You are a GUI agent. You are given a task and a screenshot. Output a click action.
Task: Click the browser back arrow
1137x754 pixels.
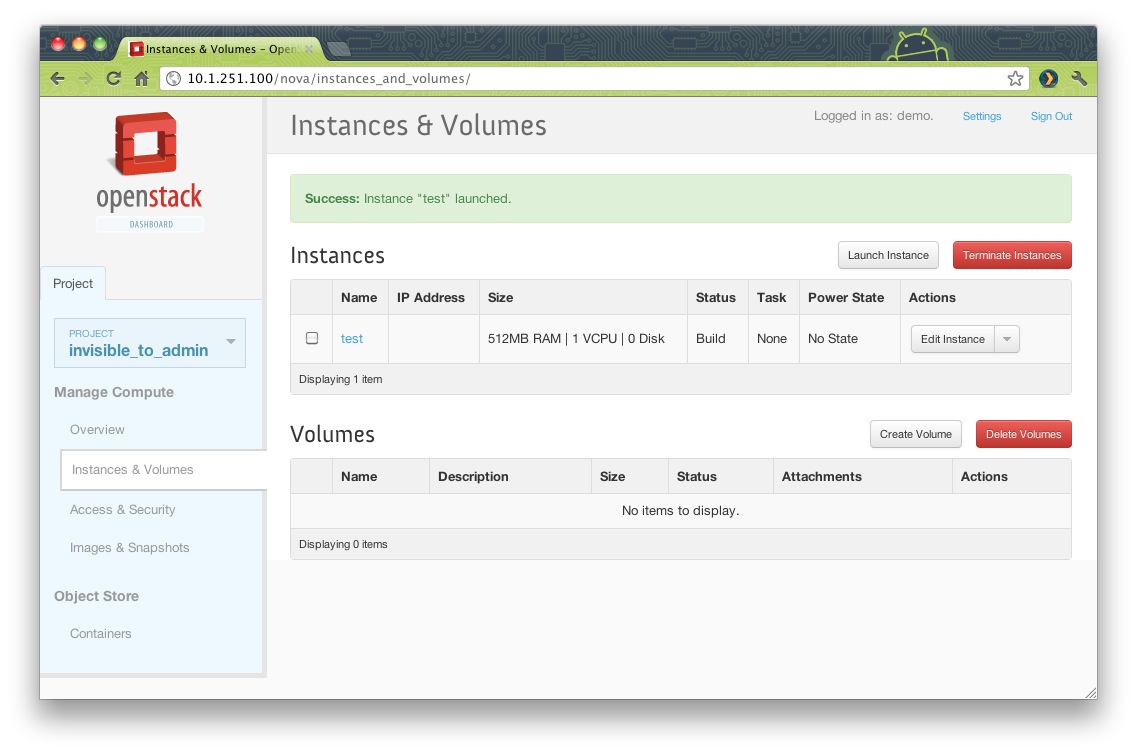[57, 77]
